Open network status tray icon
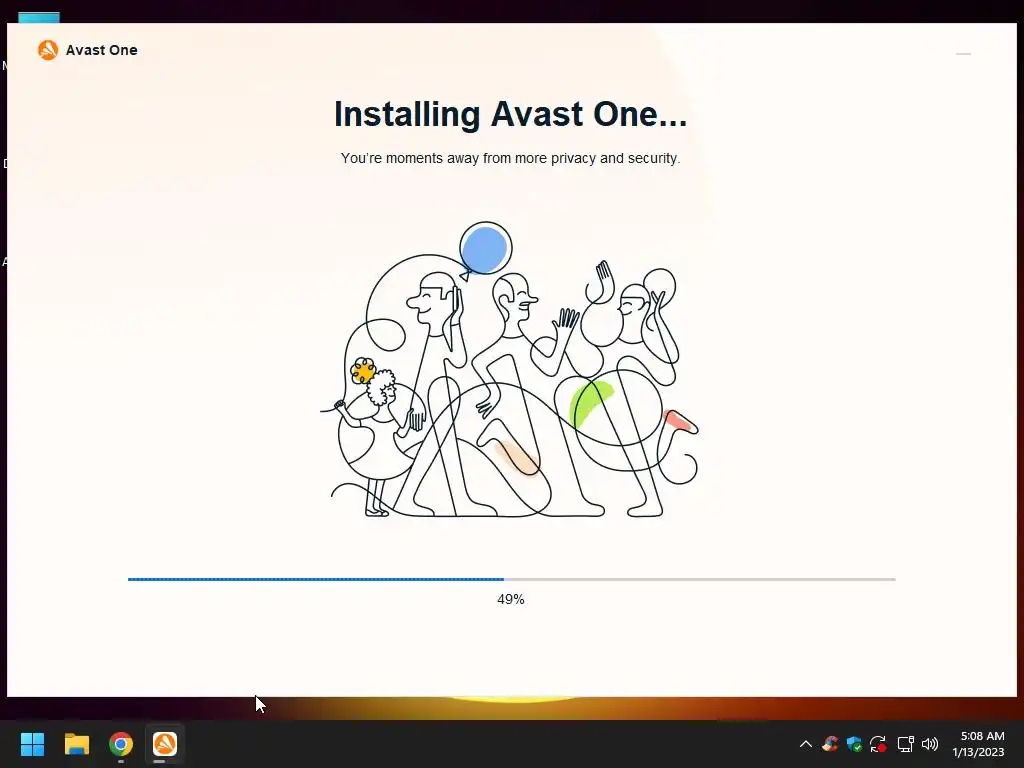 (905, 744)
